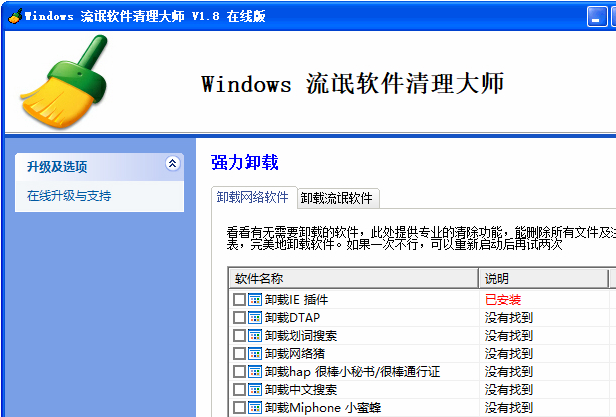The image size is (616, 417).
Task: Click the icon beside 卸载DTAP
Action: [x=255, y=317]
